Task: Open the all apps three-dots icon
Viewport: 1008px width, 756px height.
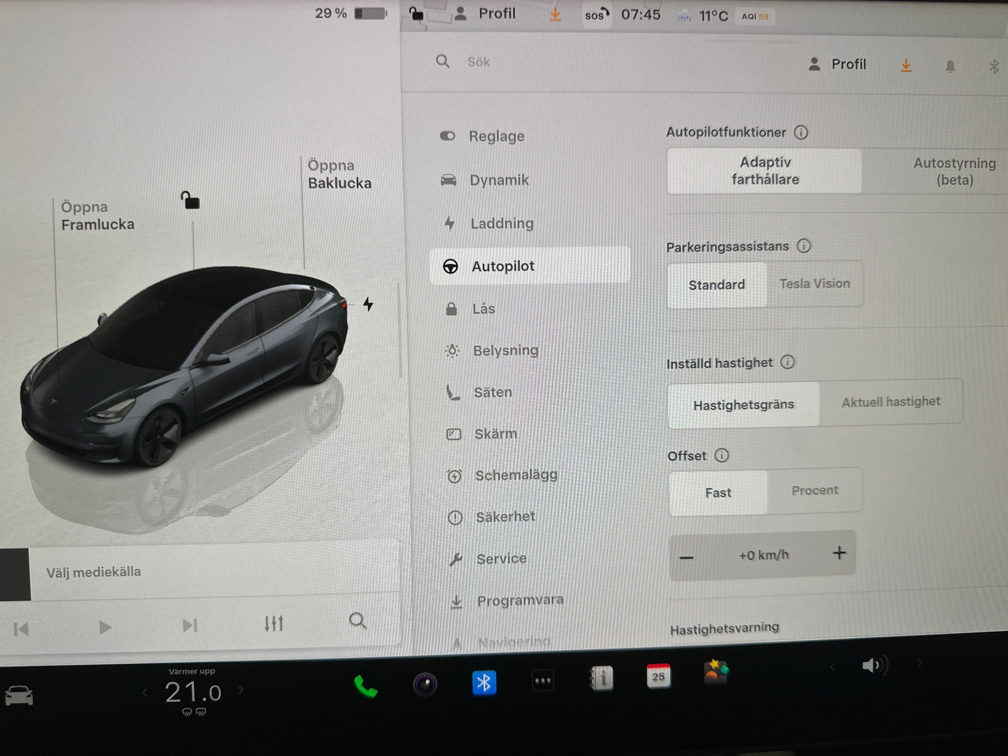Action: (543, 681)
